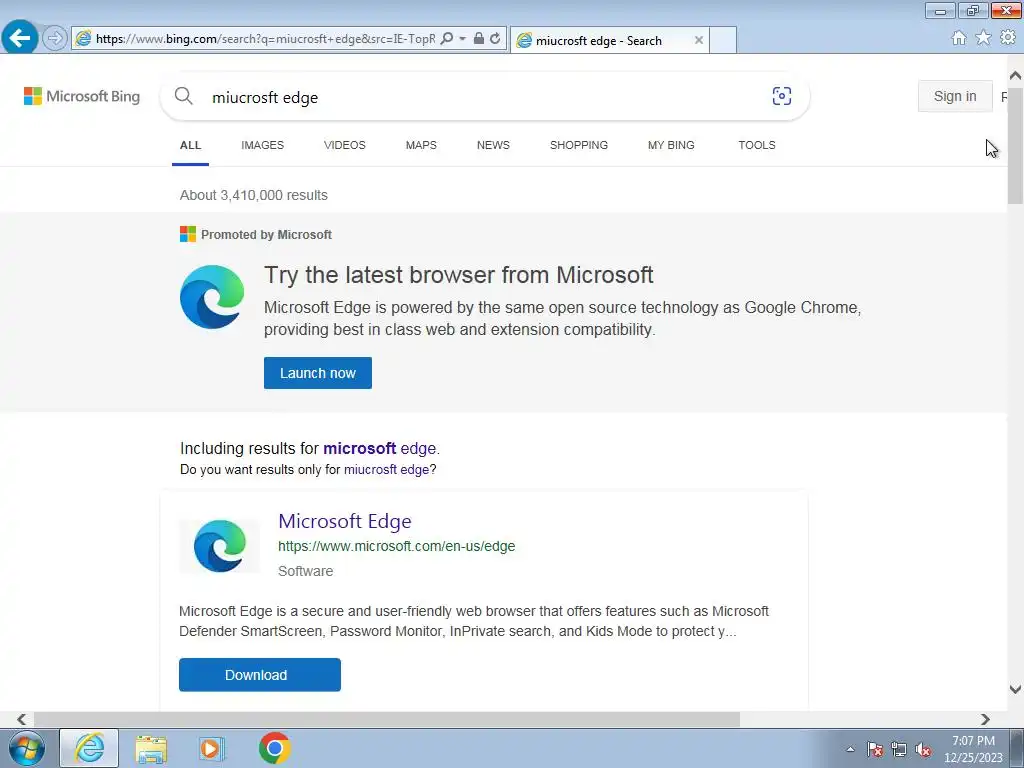This screenshot has width=1024, height=768.
Task: Go to the IE Home page icon
Action: point(959,38)
